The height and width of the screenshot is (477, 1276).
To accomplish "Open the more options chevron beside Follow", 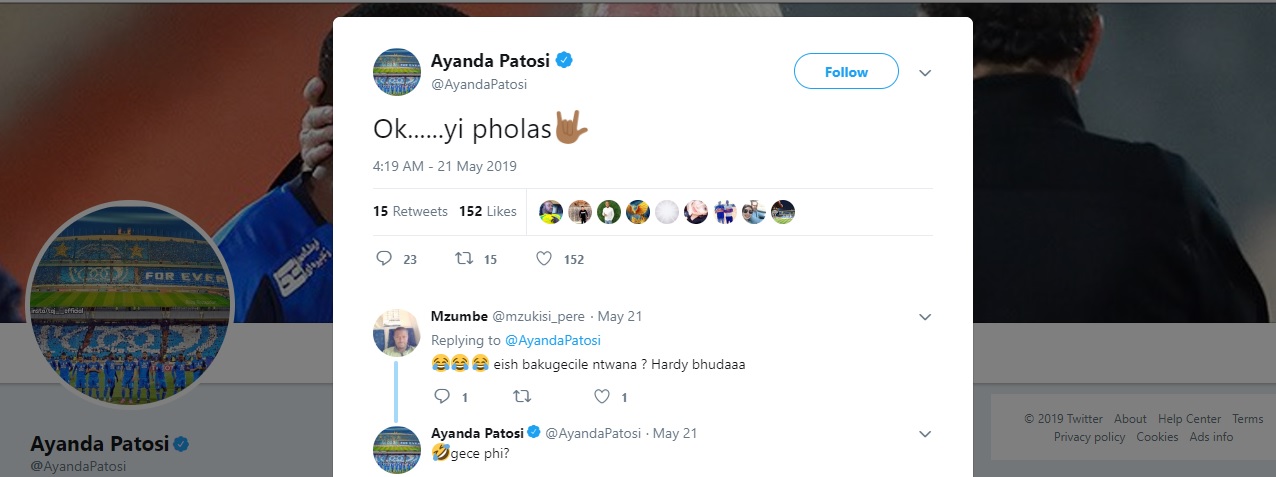I will [925, 73].
